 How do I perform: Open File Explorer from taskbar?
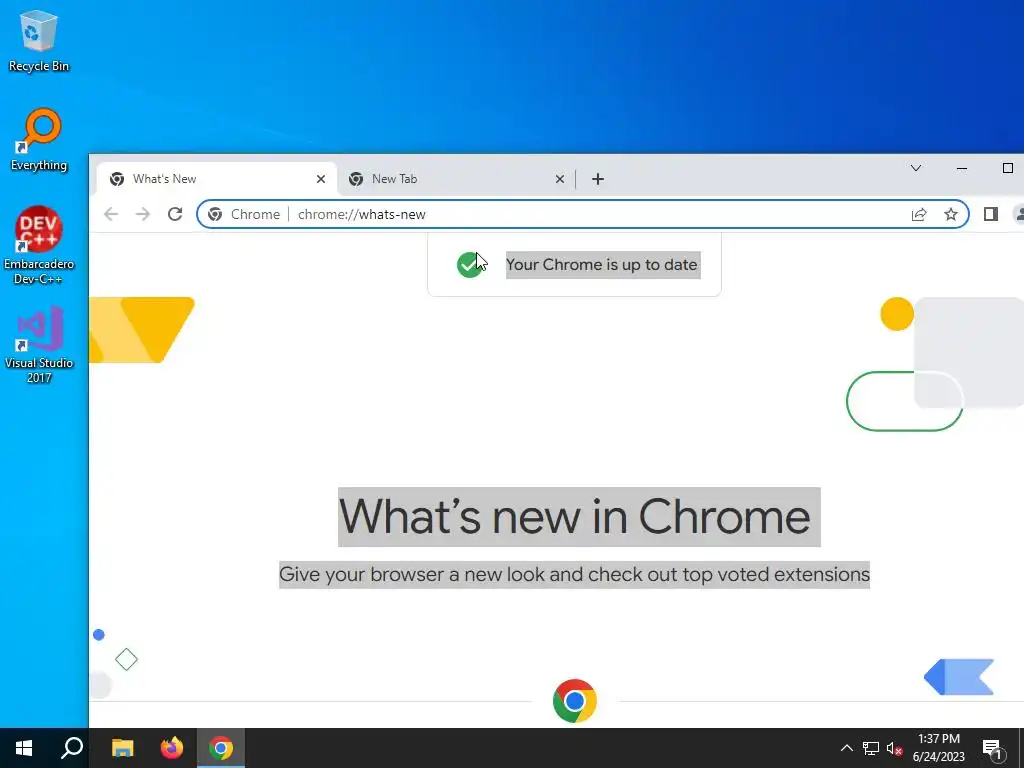point(122,748)
